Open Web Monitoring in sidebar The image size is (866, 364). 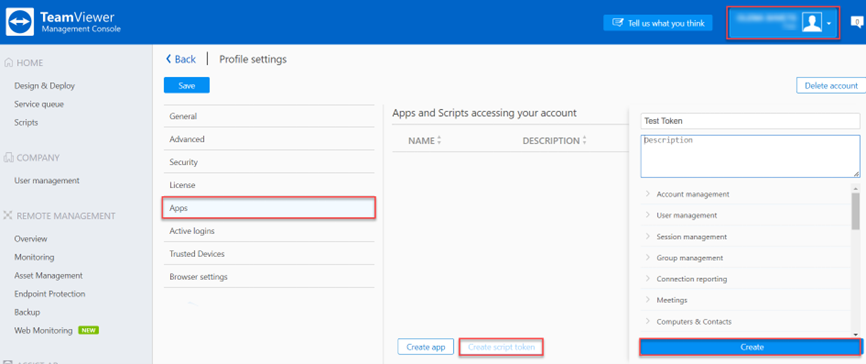(x=44, y=330)
